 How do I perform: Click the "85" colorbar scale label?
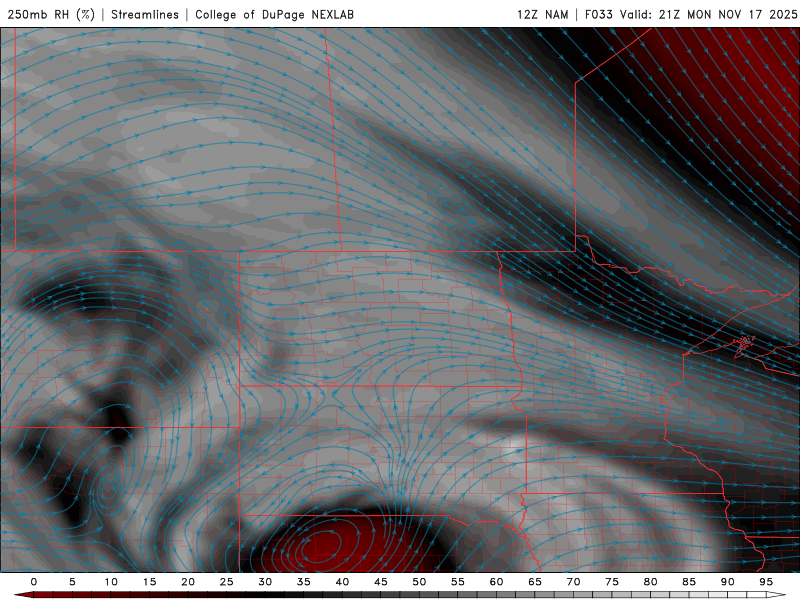(x=689, y=582)
